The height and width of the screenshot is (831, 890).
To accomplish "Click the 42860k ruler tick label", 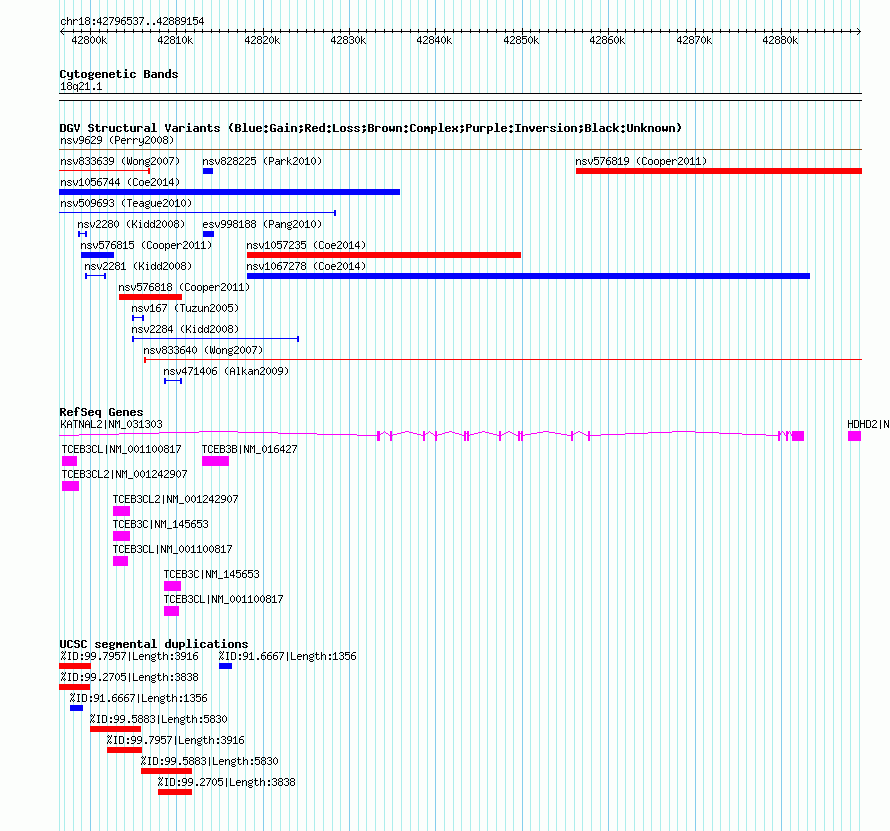I will coord(607,40).
